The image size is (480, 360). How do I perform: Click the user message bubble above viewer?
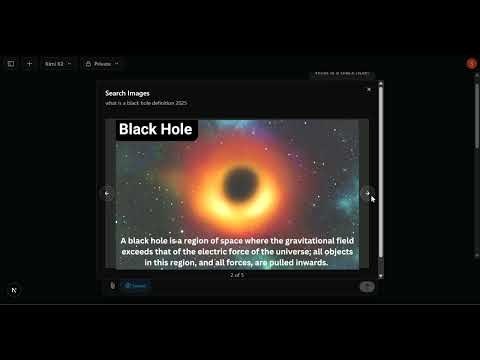click(x=342, y=74)
